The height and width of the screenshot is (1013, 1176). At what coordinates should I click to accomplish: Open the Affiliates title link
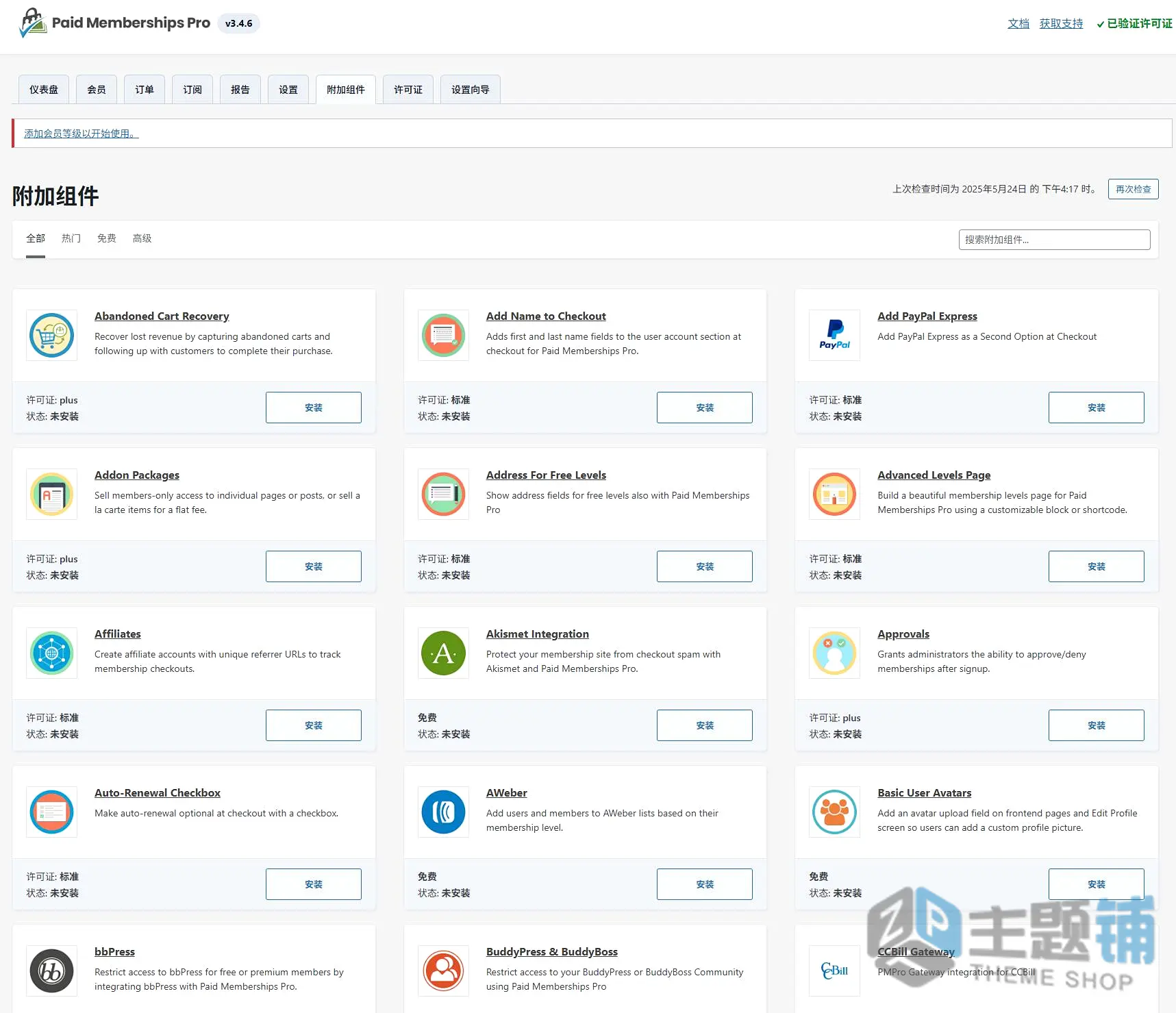coord(118,634)
